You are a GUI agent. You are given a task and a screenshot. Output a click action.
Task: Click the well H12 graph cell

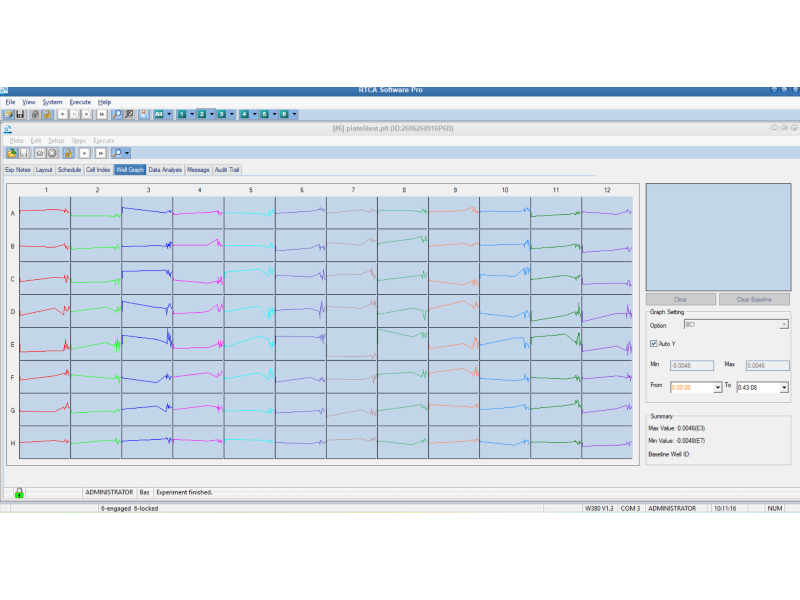(607, 442)
